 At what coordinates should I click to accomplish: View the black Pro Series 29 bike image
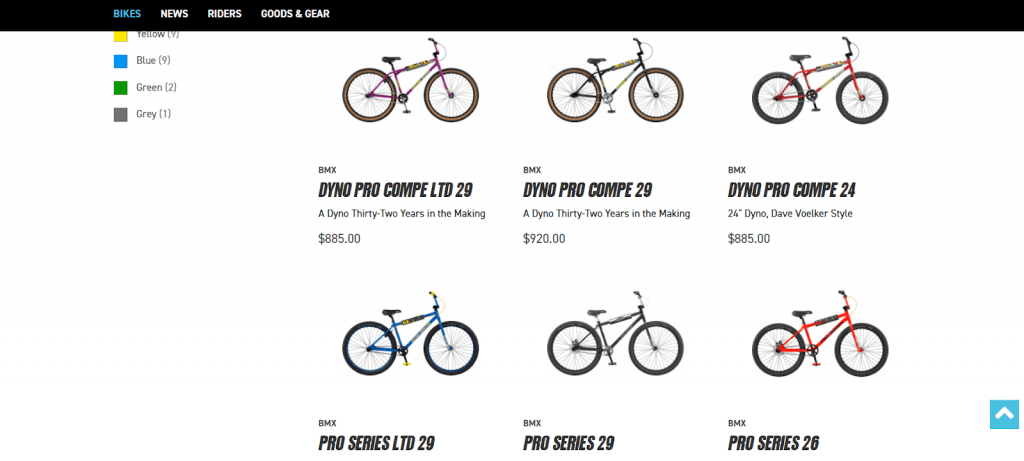click(x=615, y=334)
